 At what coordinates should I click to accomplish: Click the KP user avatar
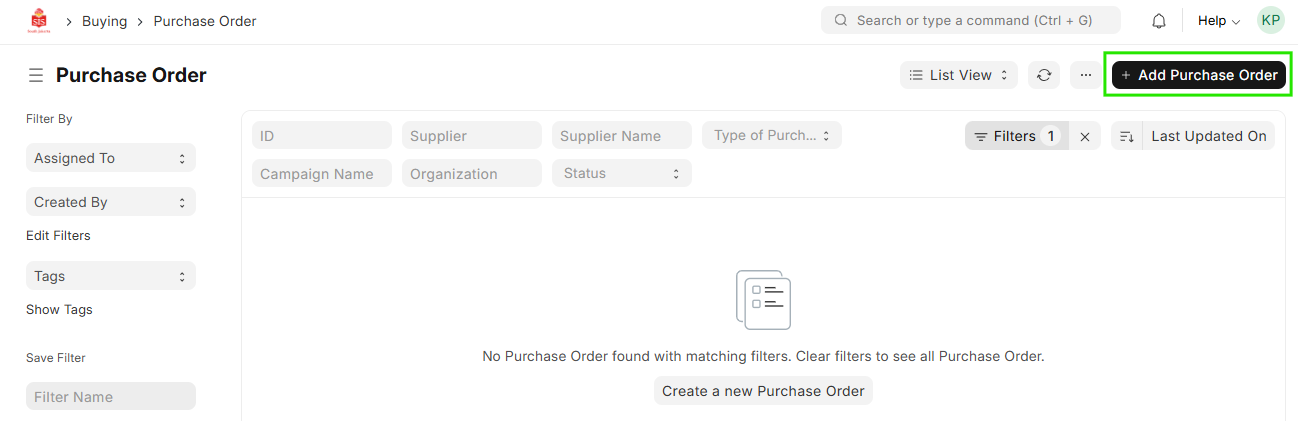pyautogui.click(x=1270, y=21)
